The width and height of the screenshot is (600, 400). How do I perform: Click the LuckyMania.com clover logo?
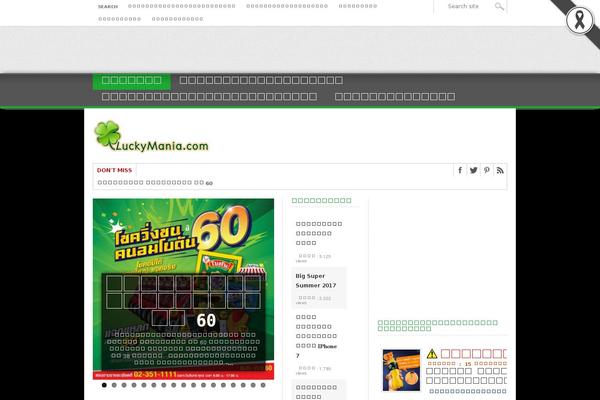tap(152, 137)
